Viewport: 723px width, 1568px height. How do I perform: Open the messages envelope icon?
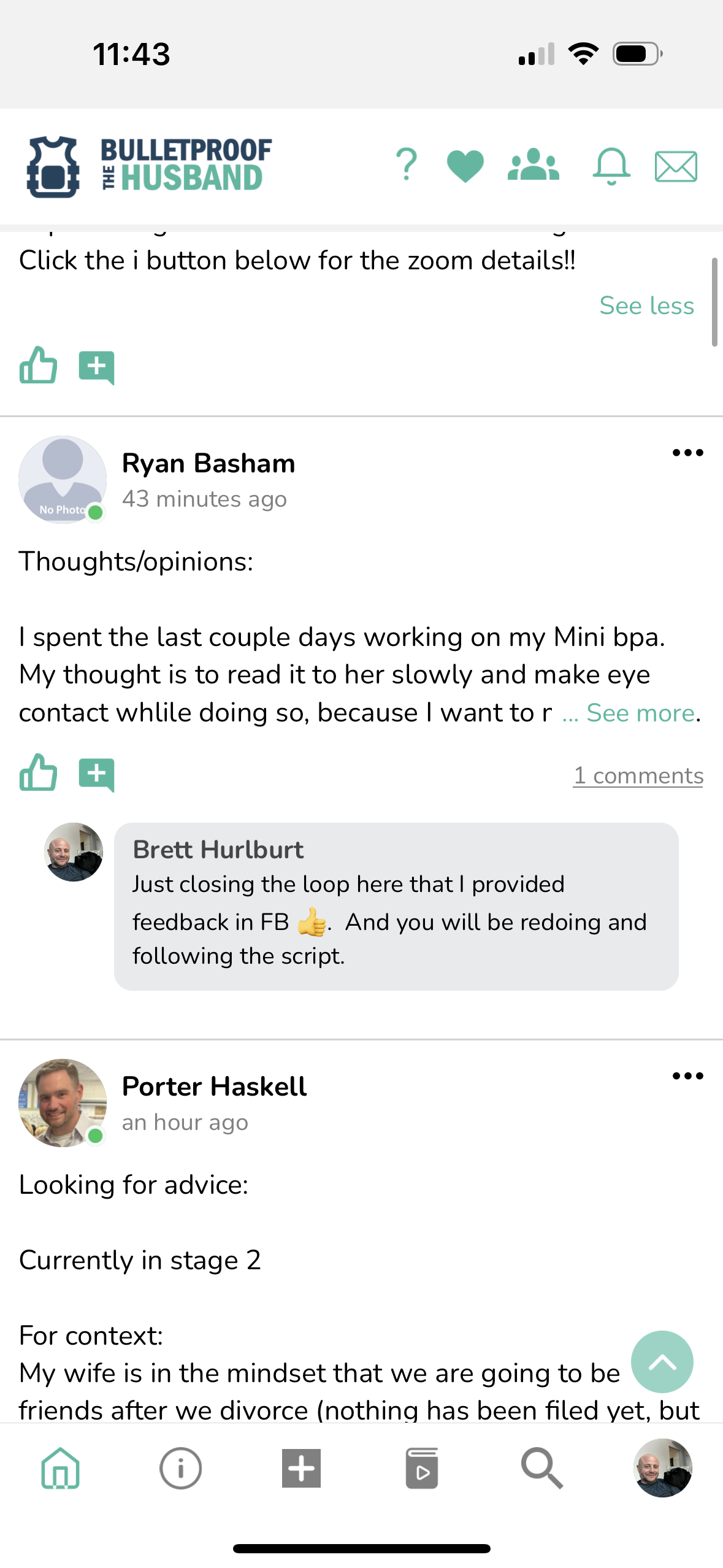point(676,166)
